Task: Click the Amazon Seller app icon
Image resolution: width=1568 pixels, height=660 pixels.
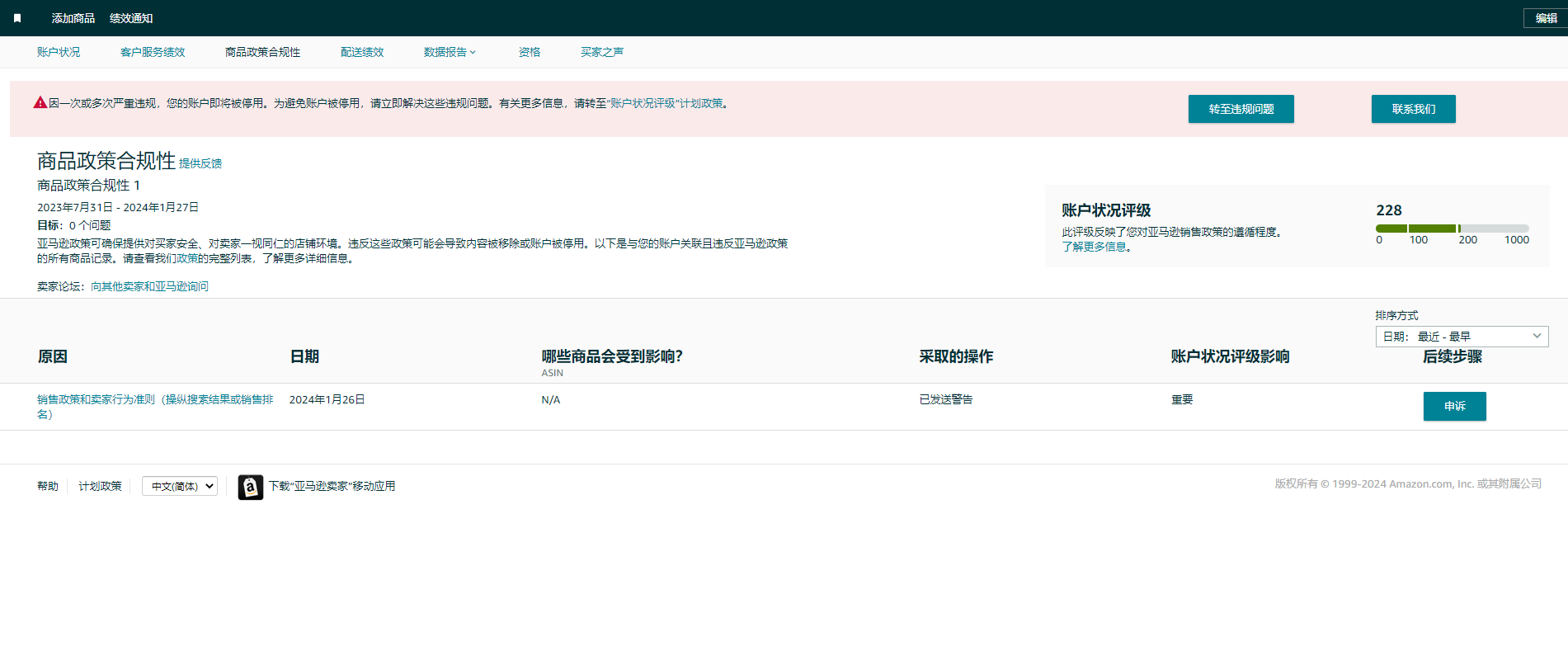Action: point(251,487)
